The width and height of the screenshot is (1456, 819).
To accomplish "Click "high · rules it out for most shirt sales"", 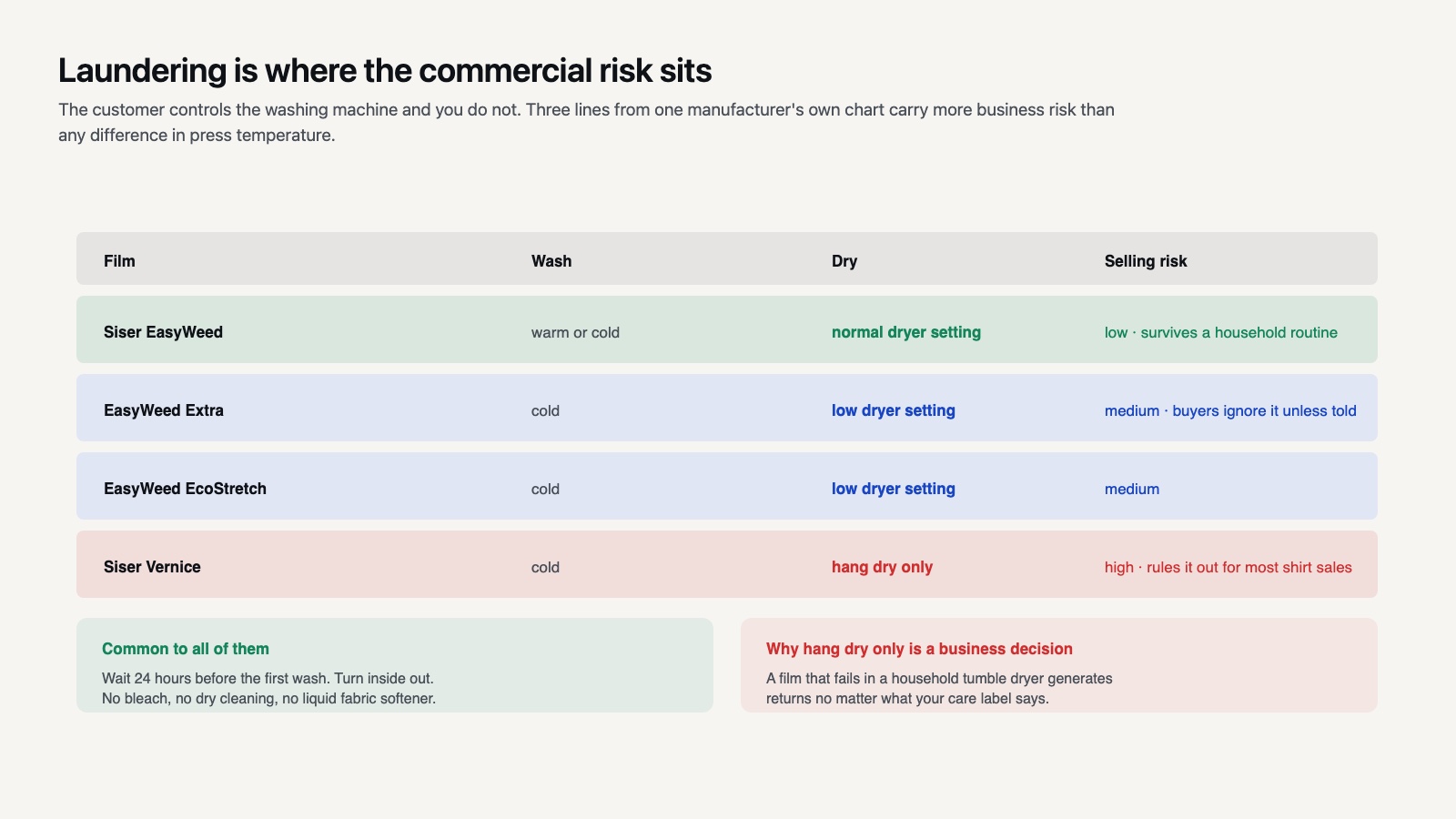I will 1228,567.
